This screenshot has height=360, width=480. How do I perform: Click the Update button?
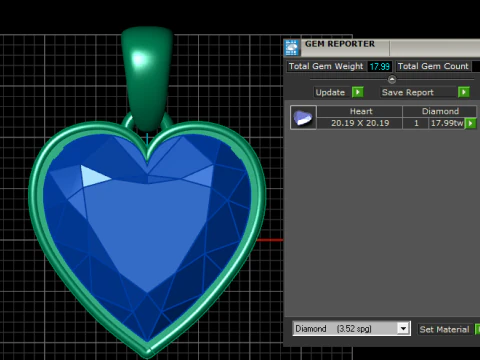pyautogui.click(x=330, y=92)
